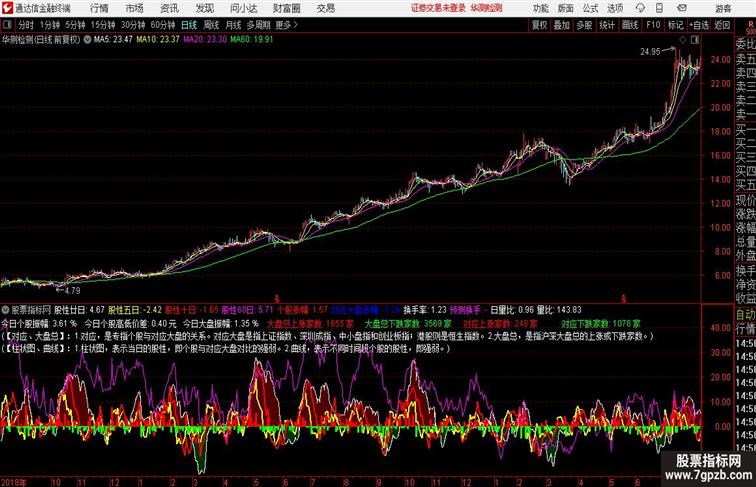Click the 2018年 date label on the time axis
This screenshot has height=487, width=756.
14,482
